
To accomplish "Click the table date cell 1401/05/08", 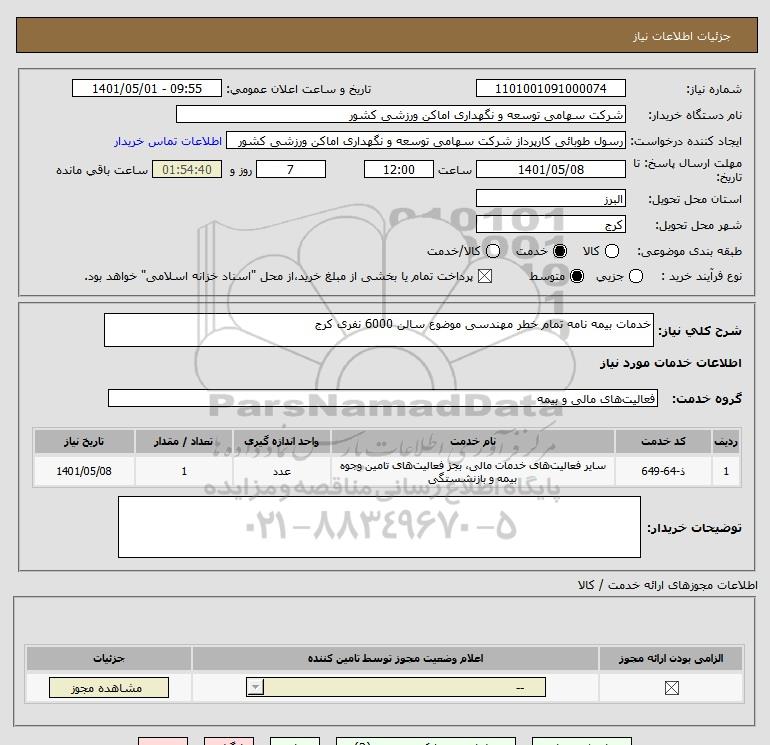I will [84, 471].
